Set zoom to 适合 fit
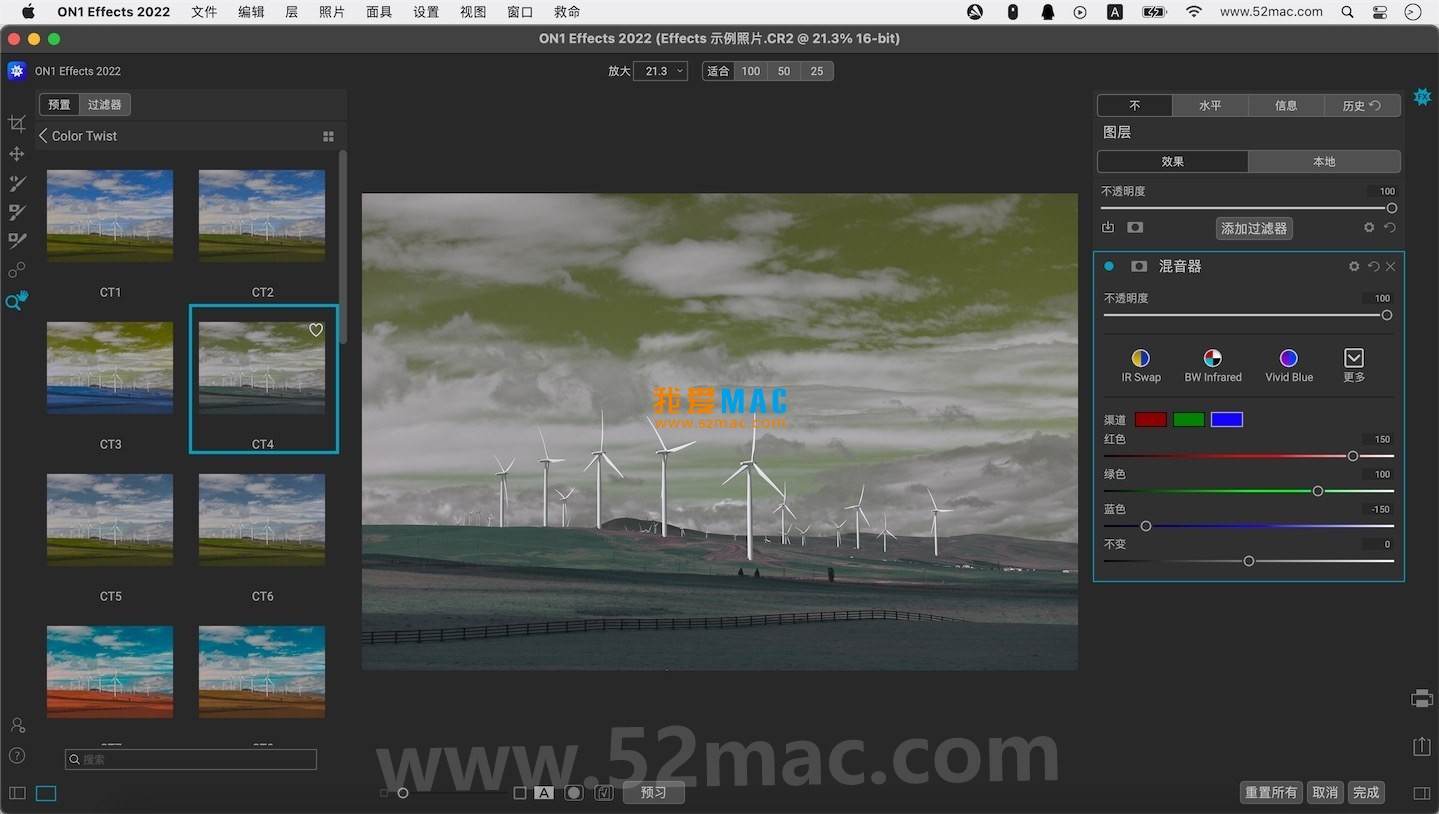 (718, 71)
